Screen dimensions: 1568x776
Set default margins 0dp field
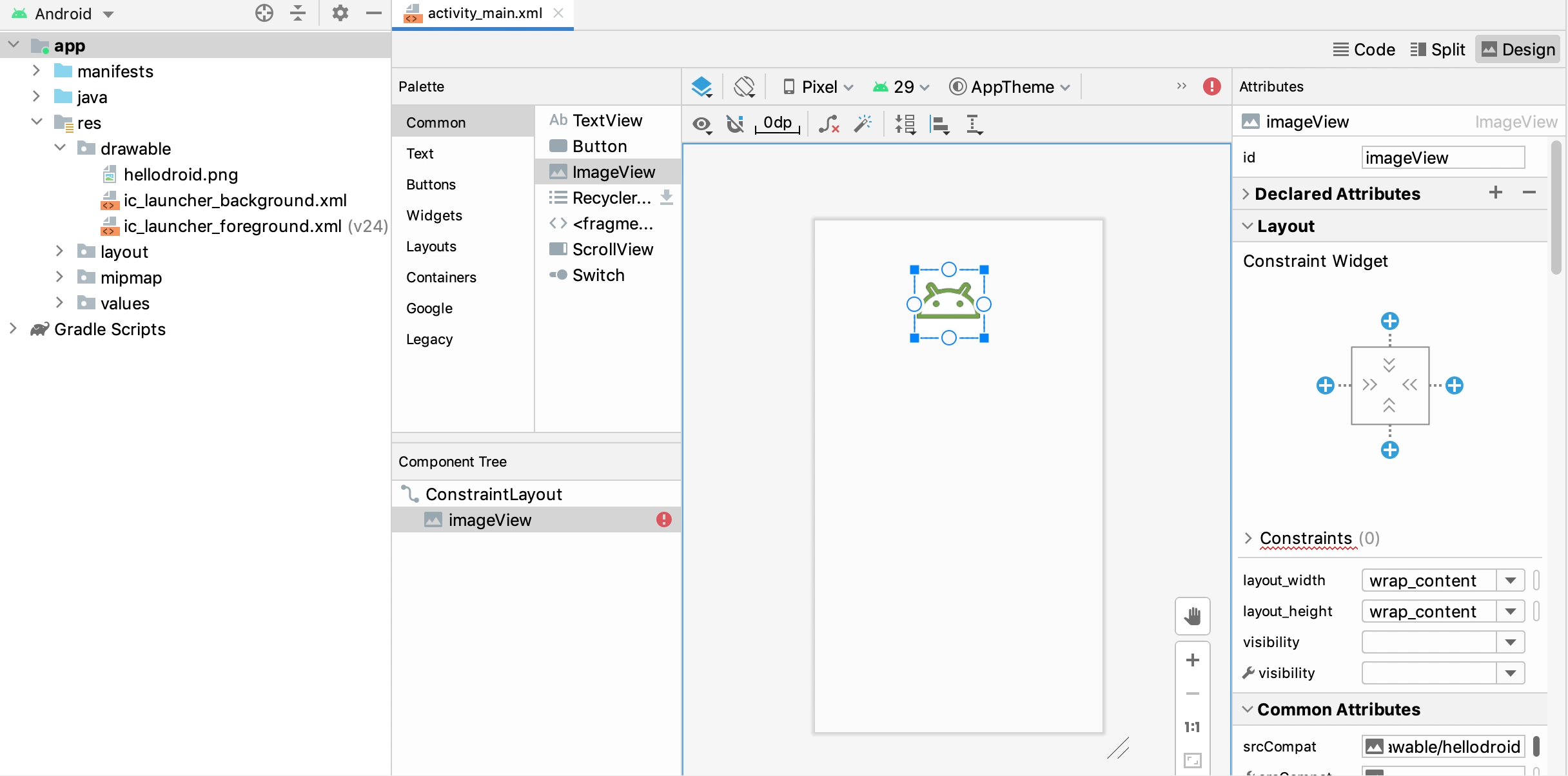(x=778, y=123)
